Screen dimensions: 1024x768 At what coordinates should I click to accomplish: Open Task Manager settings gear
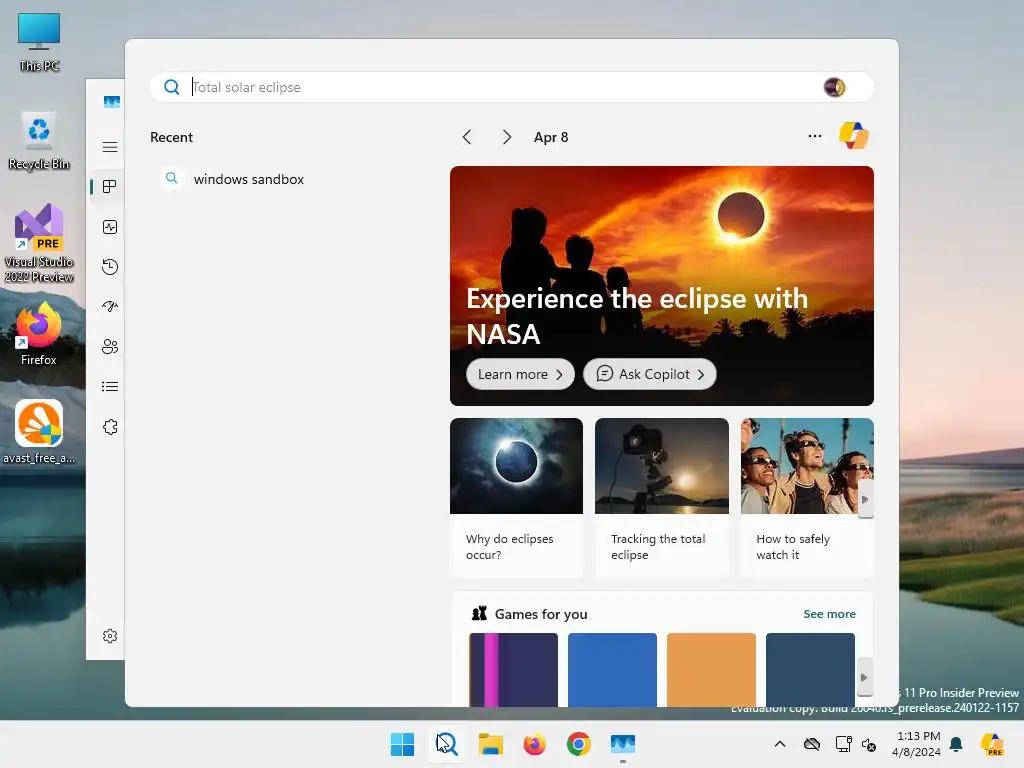click(x=110, y=636)
